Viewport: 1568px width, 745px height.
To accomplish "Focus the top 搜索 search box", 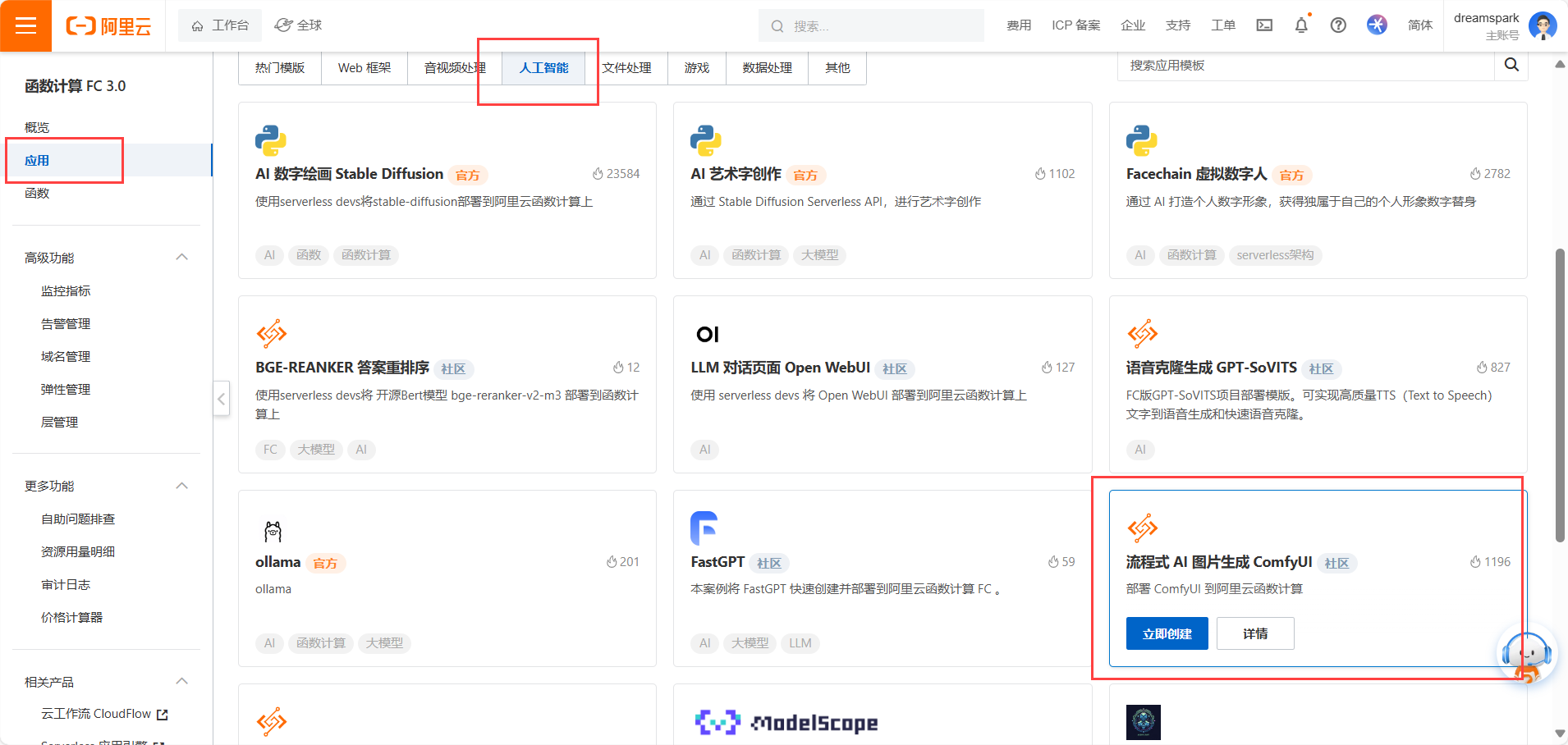I will (871, 25).
